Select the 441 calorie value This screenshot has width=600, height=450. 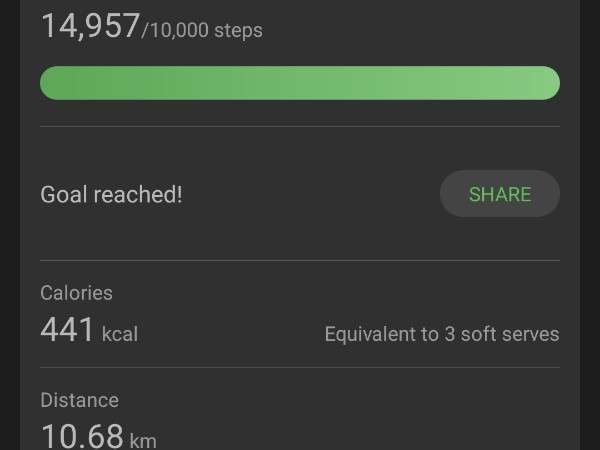pos(67,329)
